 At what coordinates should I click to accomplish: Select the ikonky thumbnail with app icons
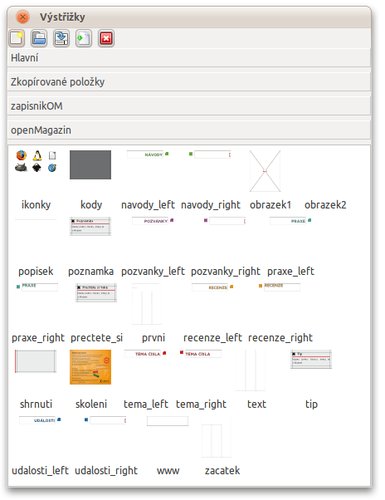(36, 161)
